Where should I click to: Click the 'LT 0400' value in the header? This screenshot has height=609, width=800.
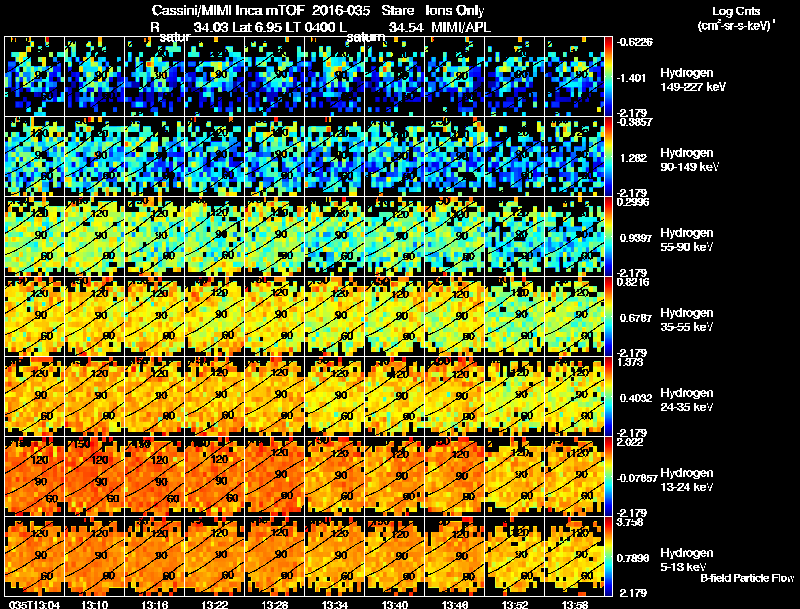(x=314, y=28)
